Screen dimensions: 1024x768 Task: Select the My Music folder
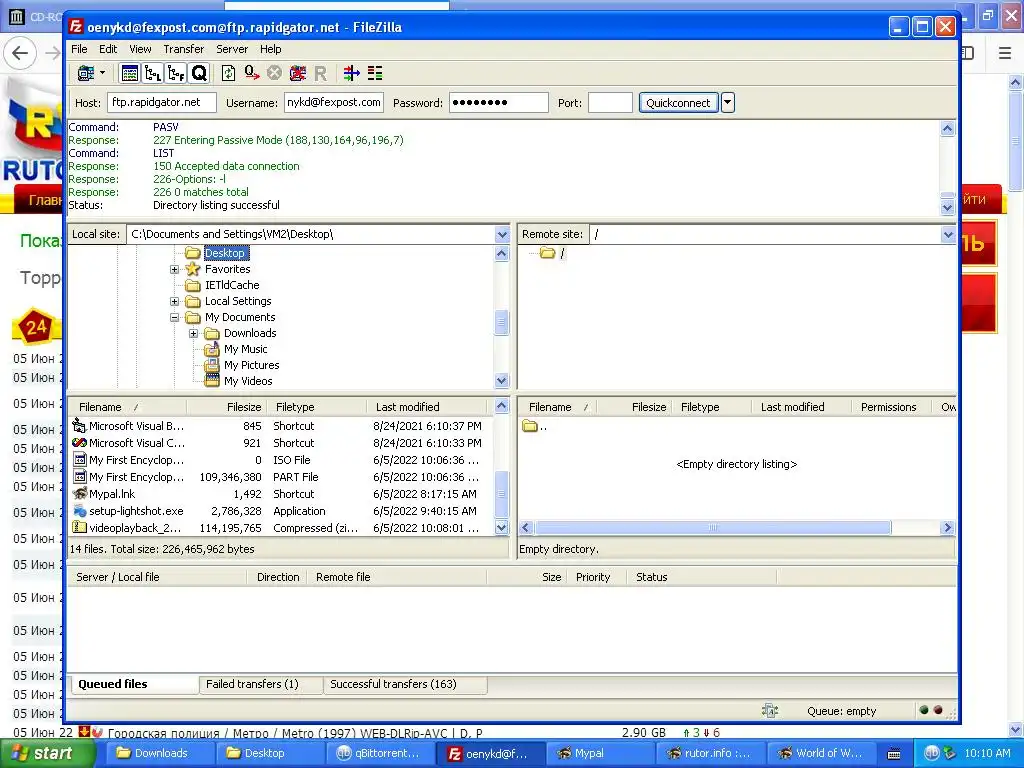click(245, 349)
